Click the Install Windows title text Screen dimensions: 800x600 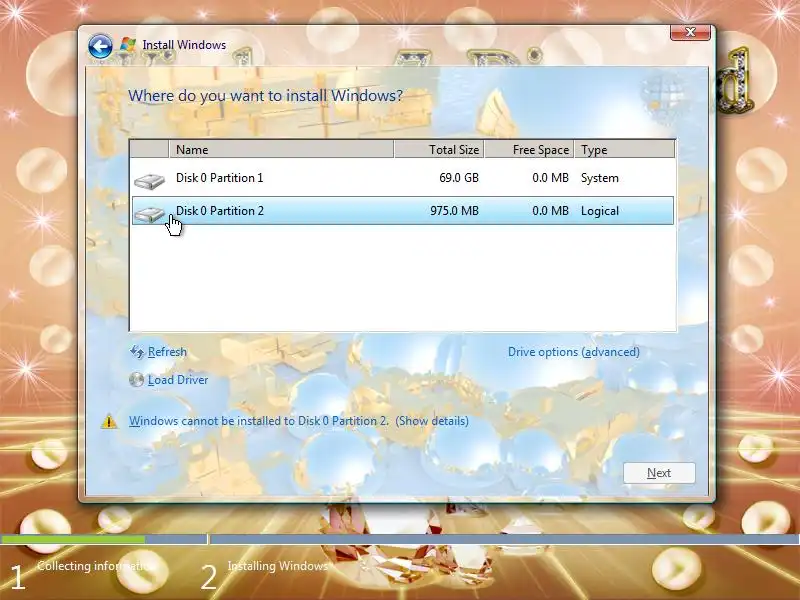pos(184,45)
